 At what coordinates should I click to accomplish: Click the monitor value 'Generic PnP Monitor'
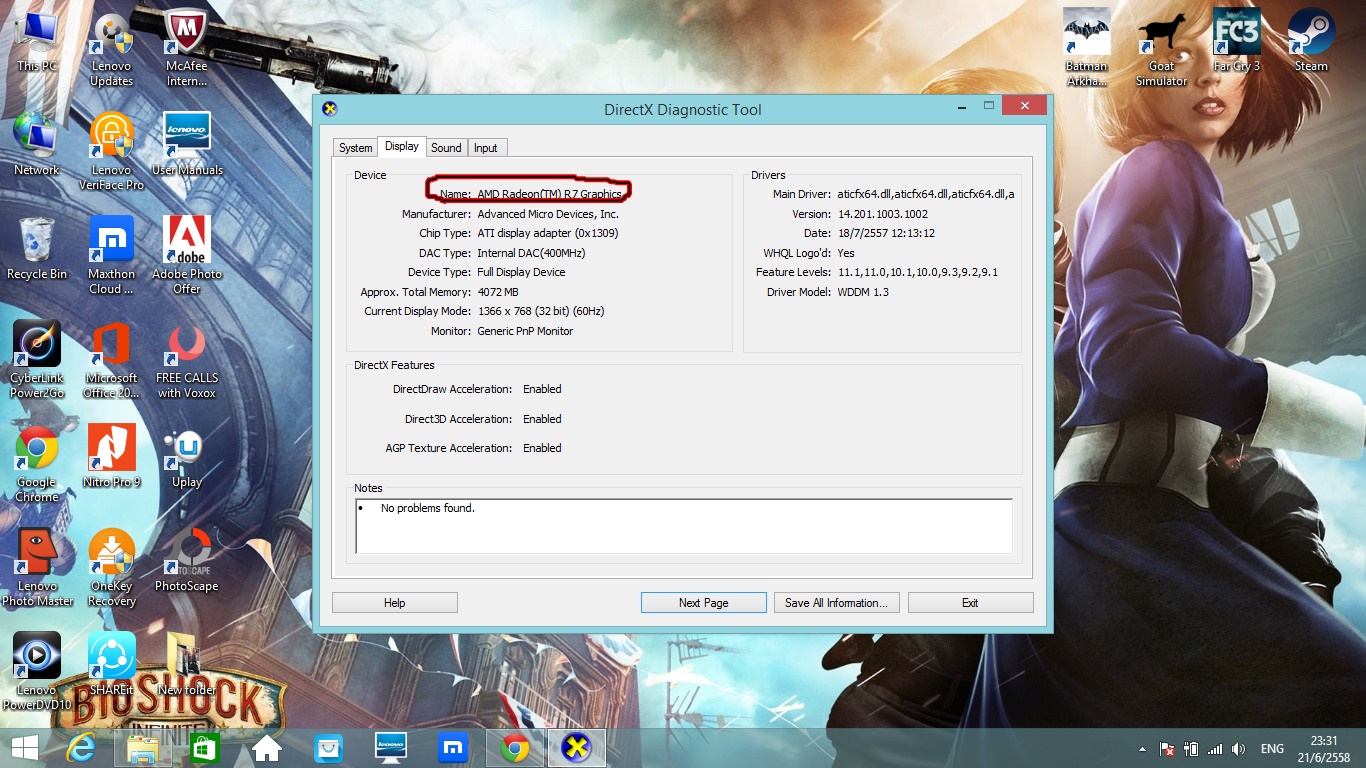tap(526, 331)
